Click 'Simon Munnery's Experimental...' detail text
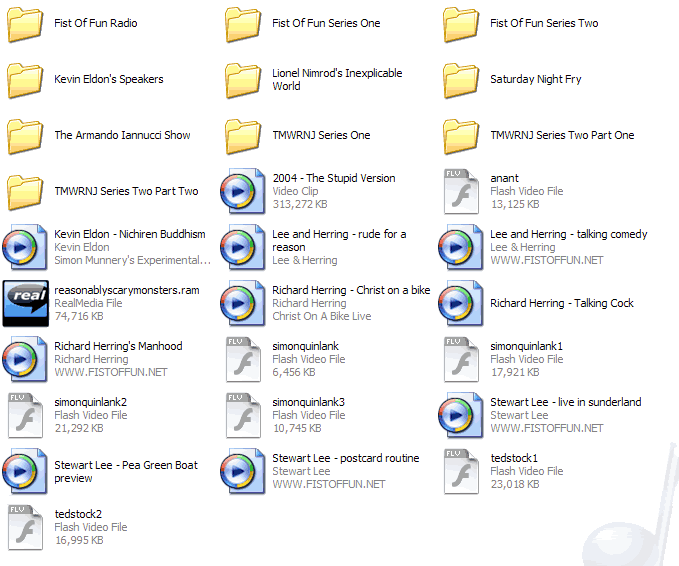Viewport: 679px width, 566px height. 133,260
